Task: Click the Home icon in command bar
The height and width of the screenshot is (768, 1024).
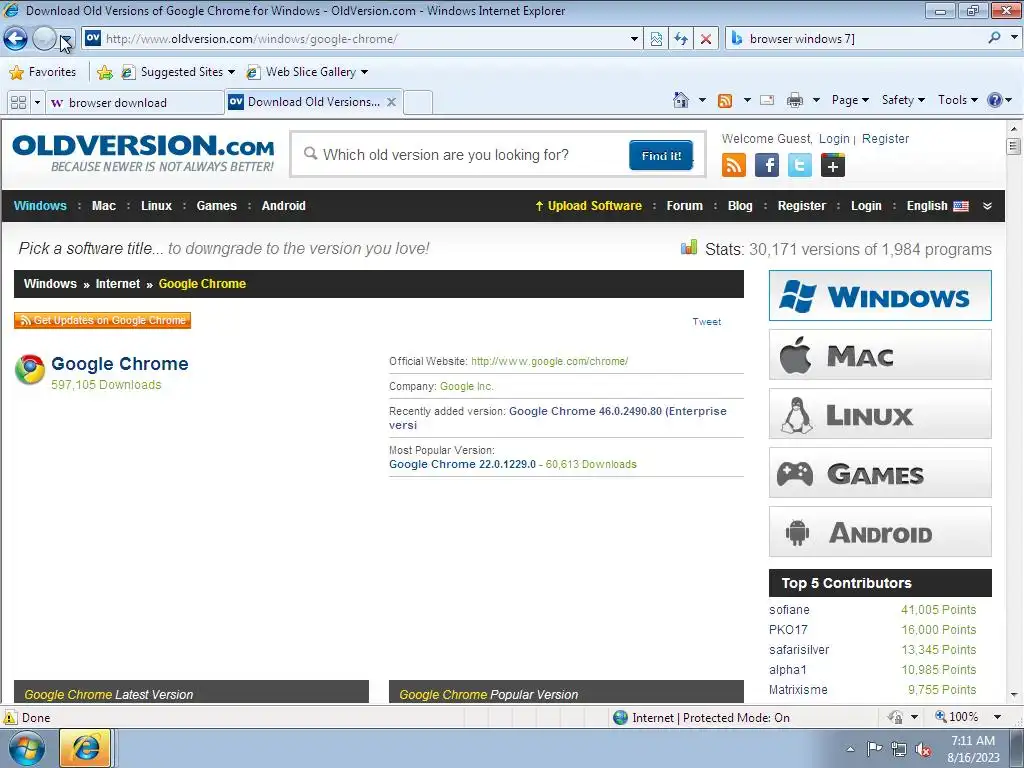Action: click(680, 100)
